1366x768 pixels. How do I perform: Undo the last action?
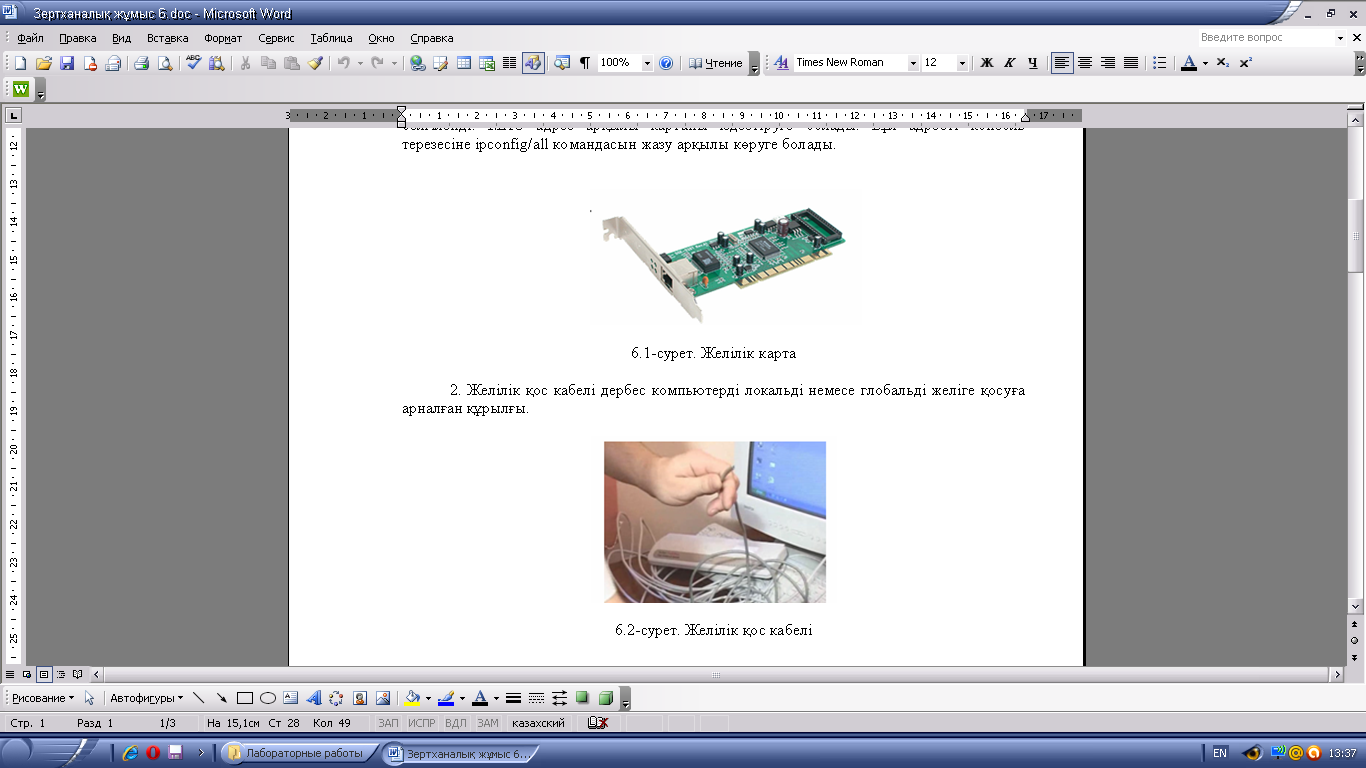(x=343, y=63)
